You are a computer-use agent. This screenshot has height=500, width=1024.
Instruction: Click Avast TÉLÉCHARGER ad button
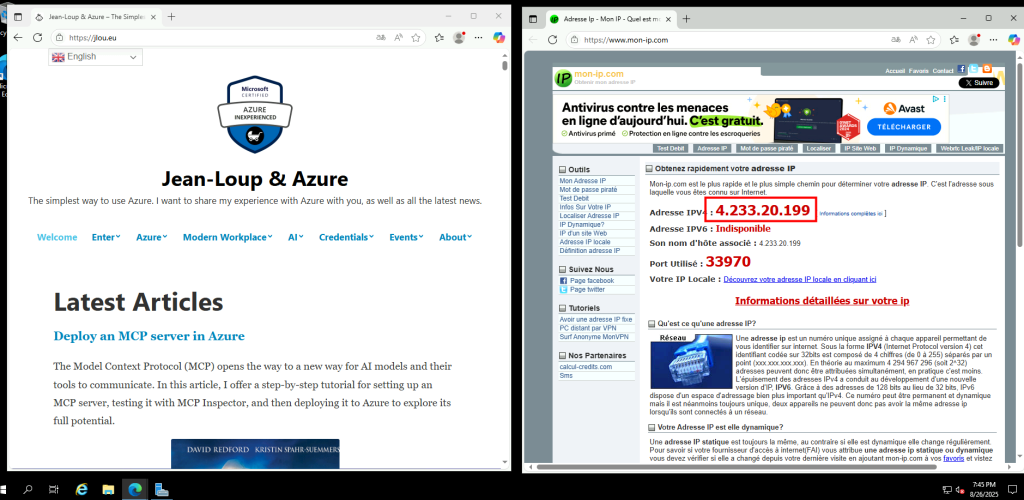pyautogui.click(x=904, y=127)
